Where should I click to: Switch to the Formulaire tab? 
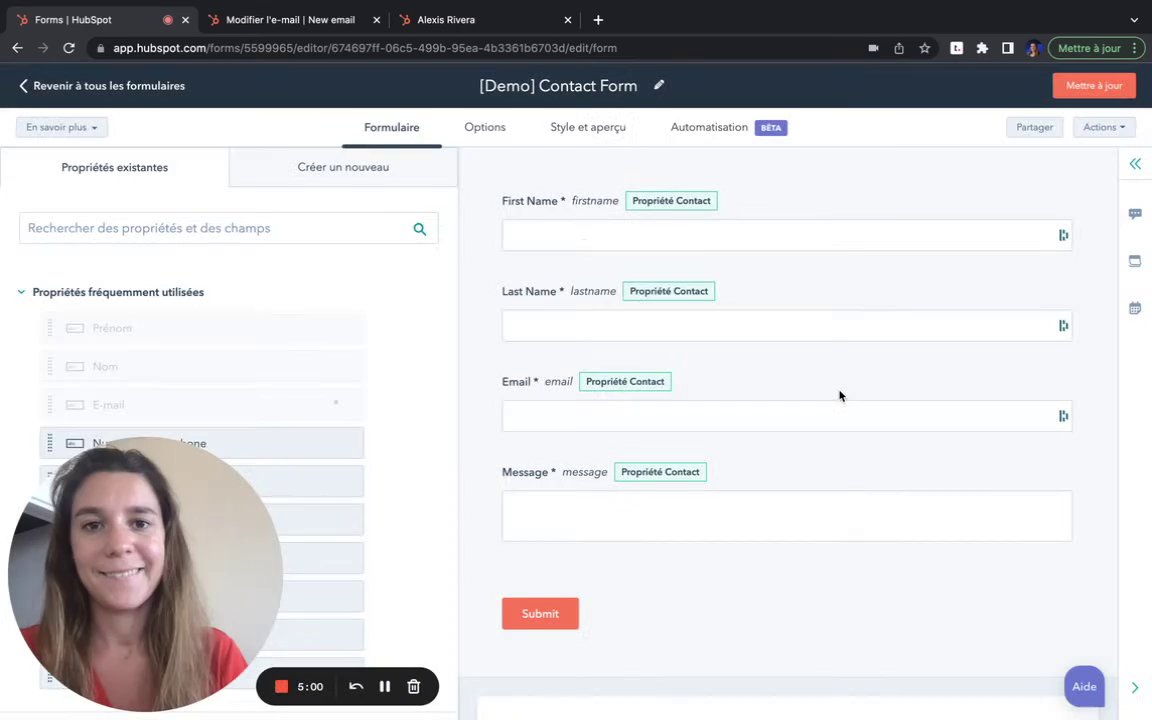(392, 127)
